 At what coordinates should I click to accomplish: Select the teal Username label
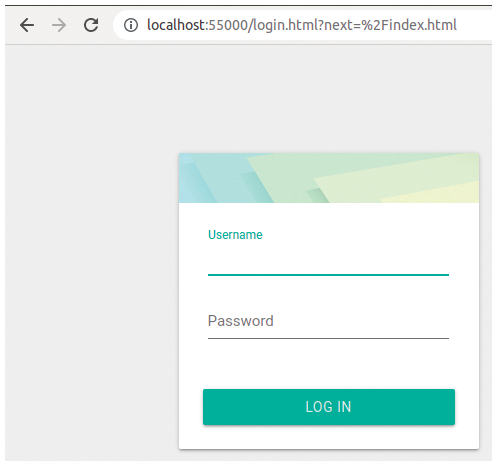tap(235, 235)
